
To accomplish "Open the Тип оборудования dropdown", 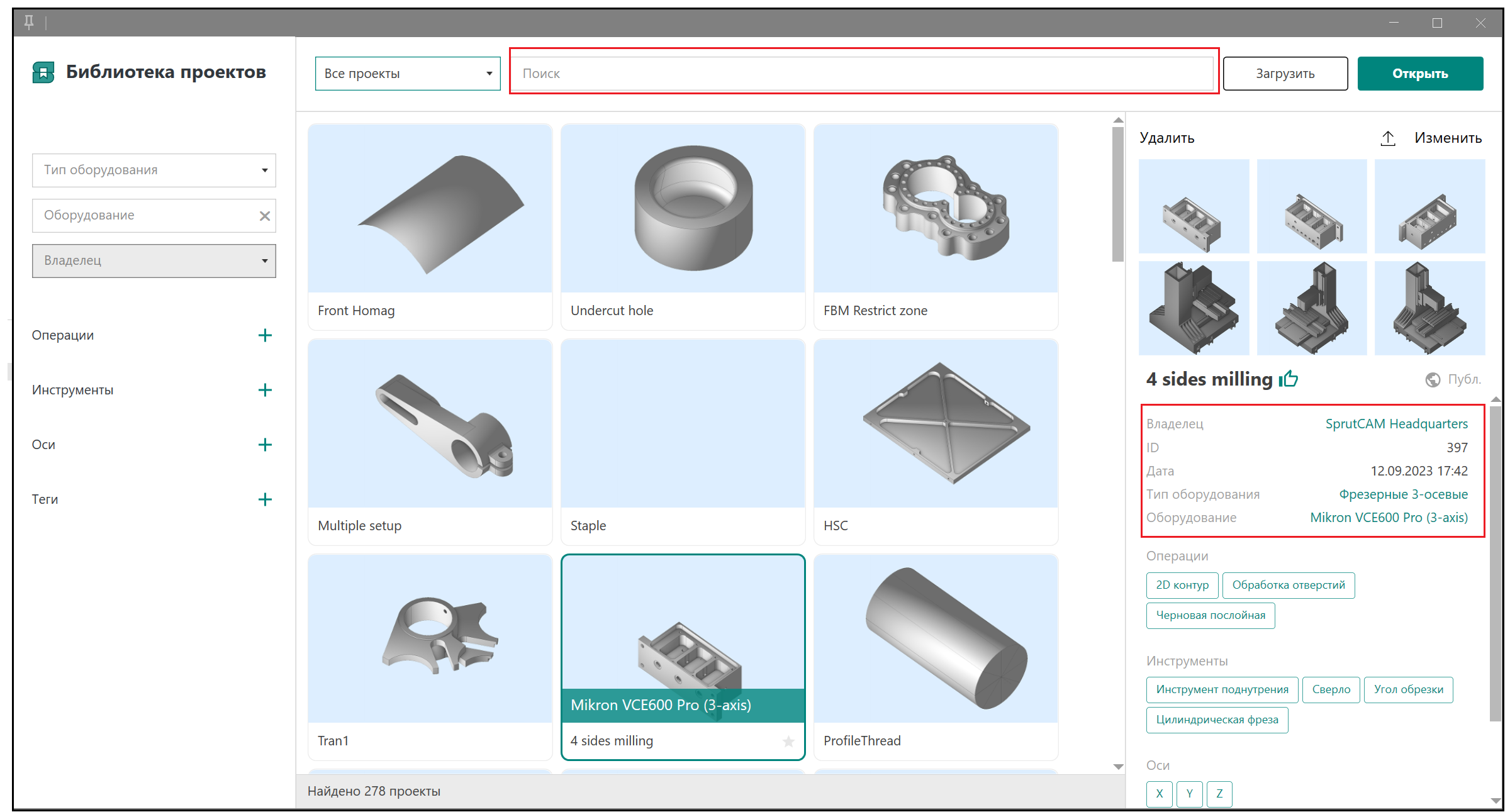I will coord(154,170).
